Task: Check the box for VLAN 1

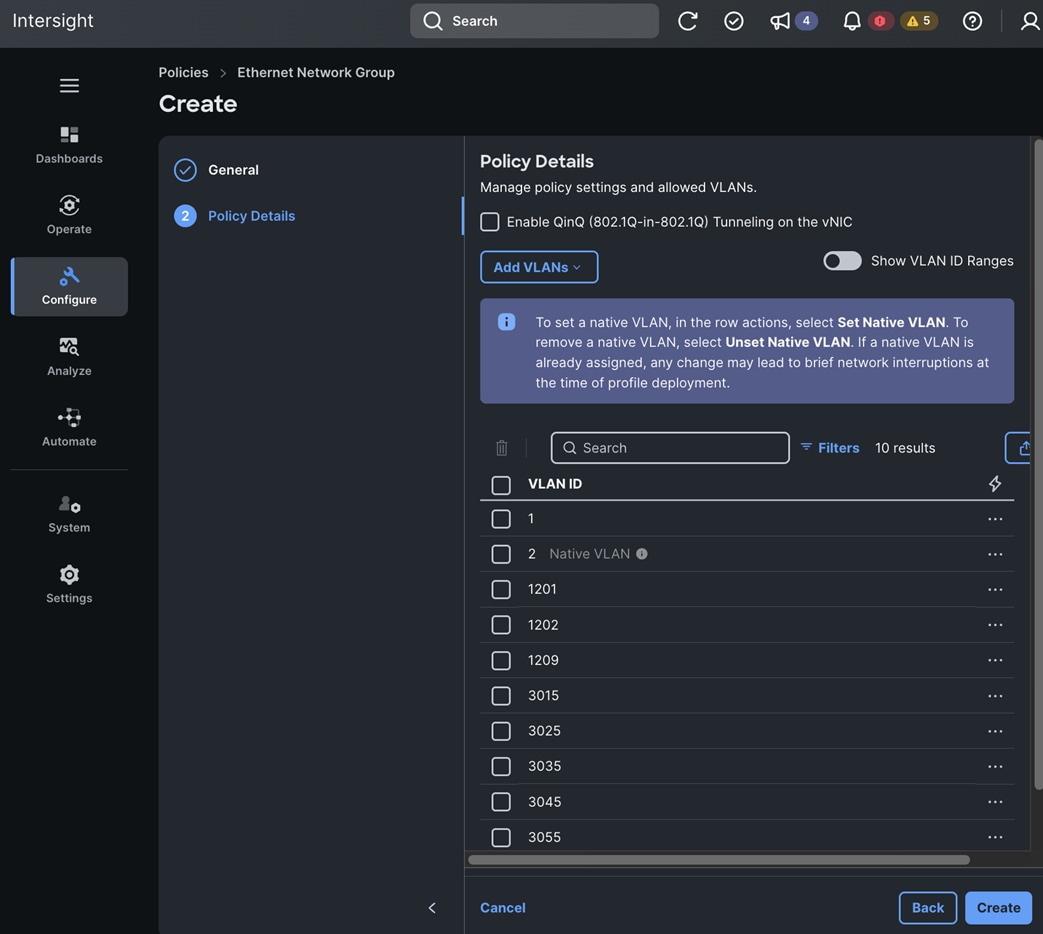Action: (501, 519)
